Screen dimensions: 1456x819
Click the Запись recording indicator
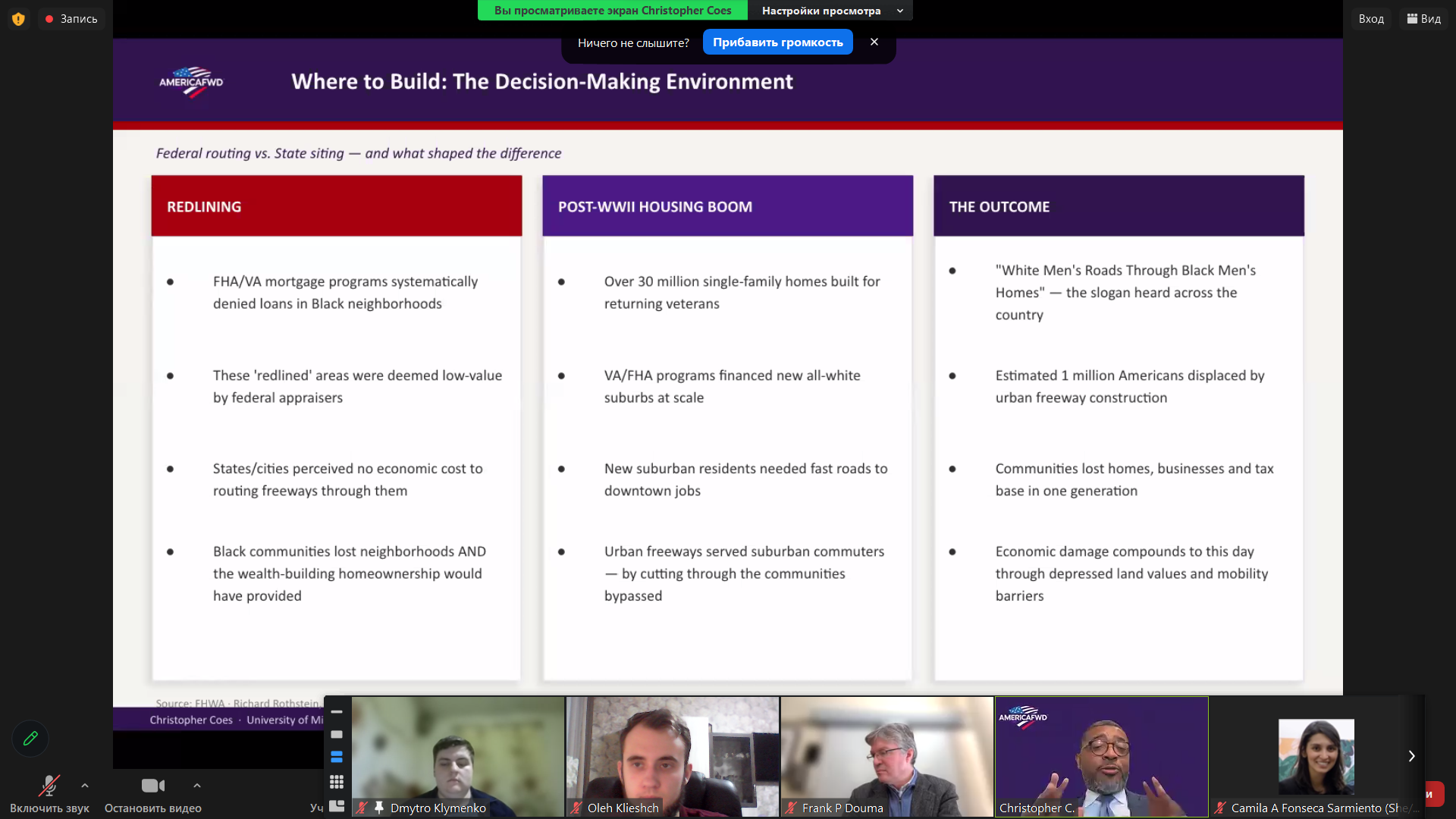click(x=71, y=19)
